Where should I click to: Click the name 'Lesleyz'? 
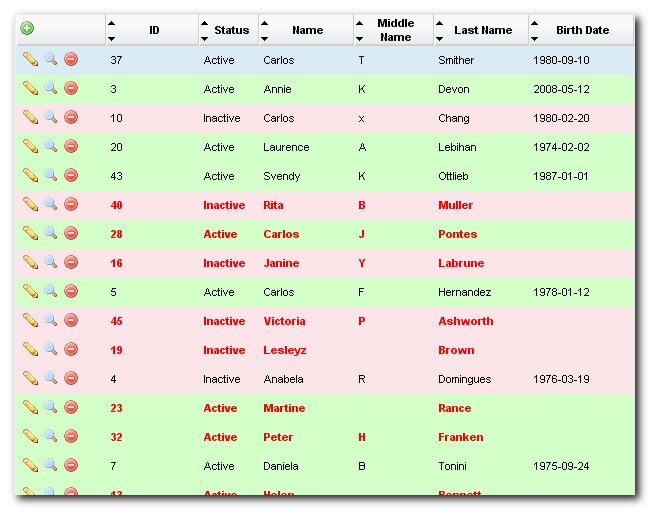click(x=285, y=350)
